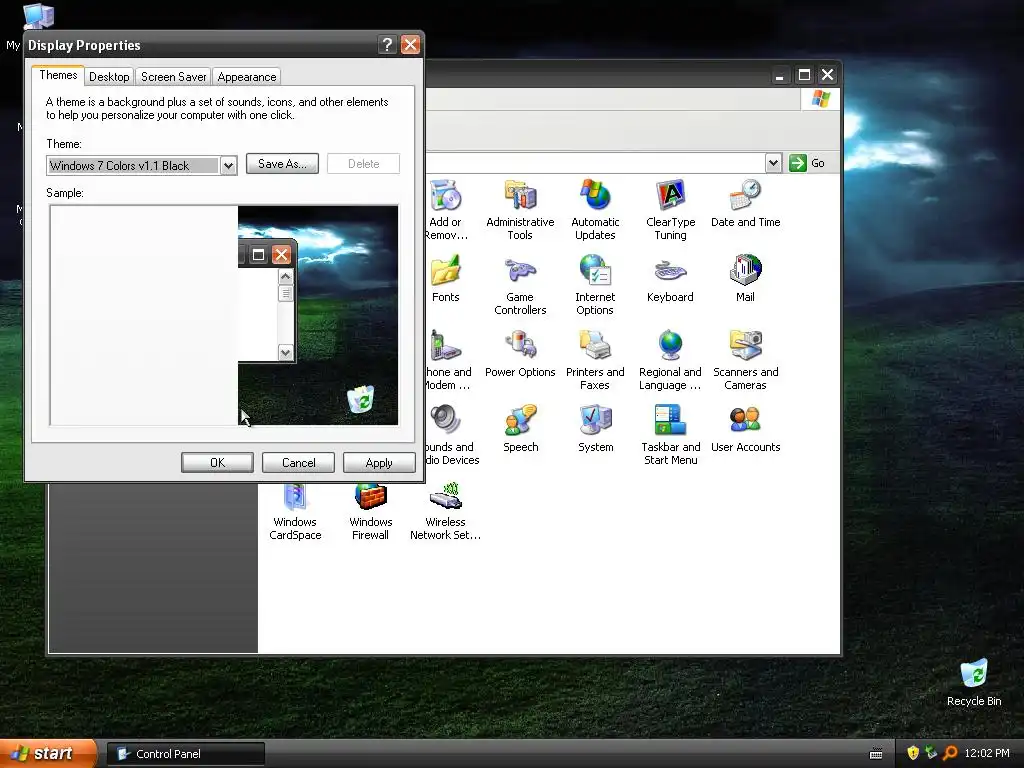Click the magnifier tray icon
The height and width of the screenshot is (768, 1024).
[950, 753]
